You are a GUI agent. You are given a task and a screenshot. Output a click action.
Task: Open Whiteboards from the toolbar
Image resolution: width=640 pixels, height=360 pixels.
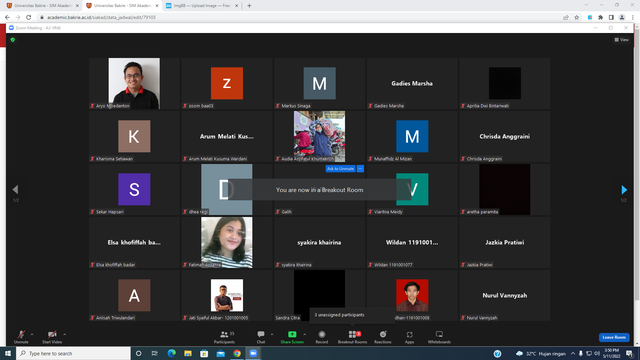pos(439,337)
